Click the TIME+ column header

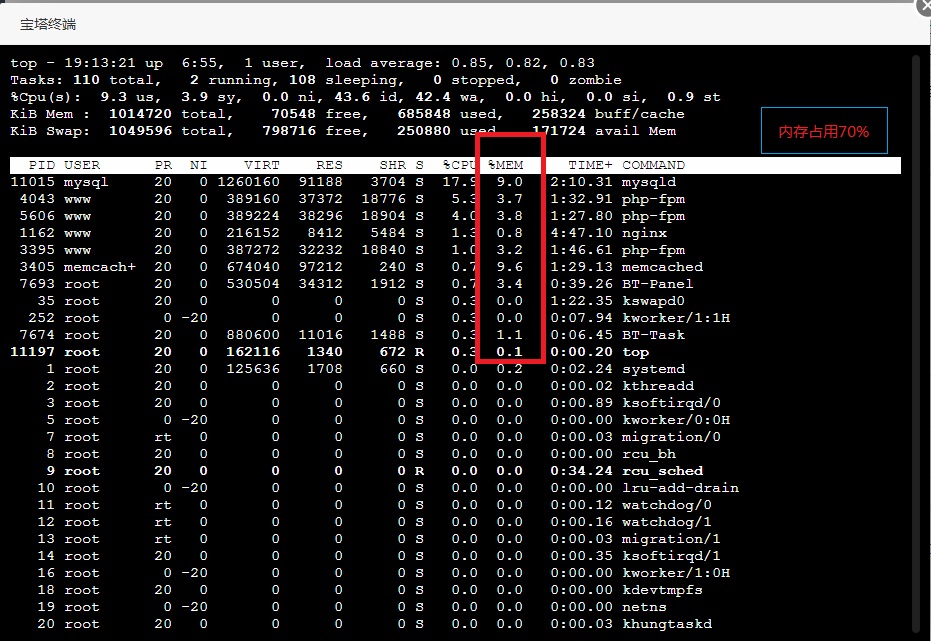click(590, 165)
